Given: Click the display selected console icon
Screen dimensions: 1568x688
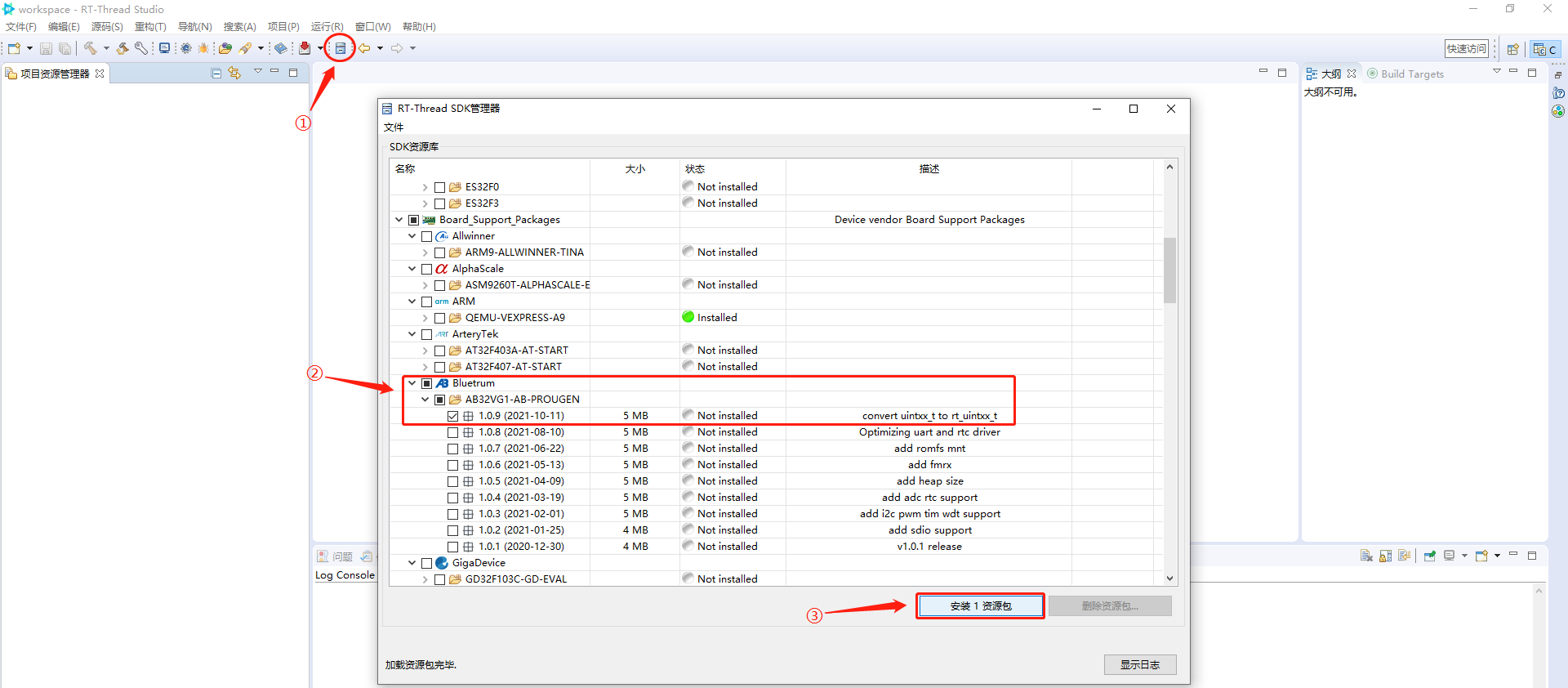Looking at the screenshot, I should pyautogui.click(x=1450, y=556).
